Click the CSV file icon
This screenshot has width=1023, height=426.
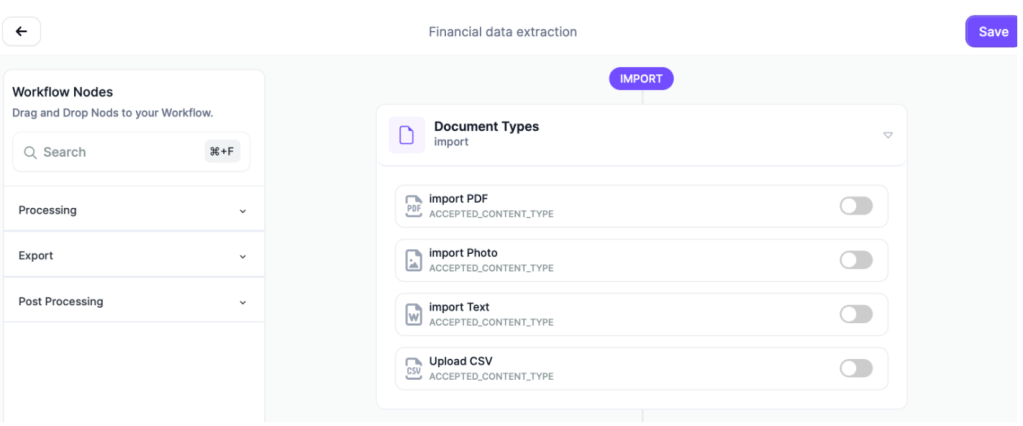(414, 369)
